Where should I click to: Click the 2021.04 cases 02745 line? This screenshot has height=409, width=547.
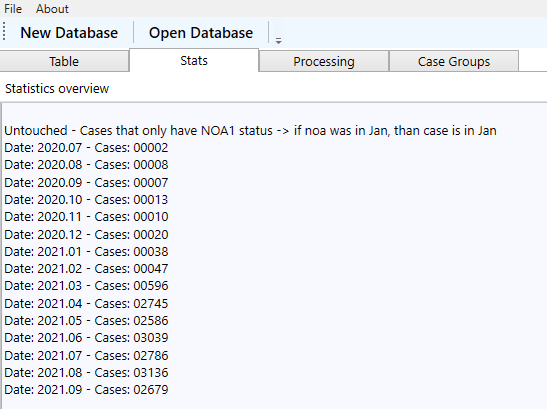(86, 304)
